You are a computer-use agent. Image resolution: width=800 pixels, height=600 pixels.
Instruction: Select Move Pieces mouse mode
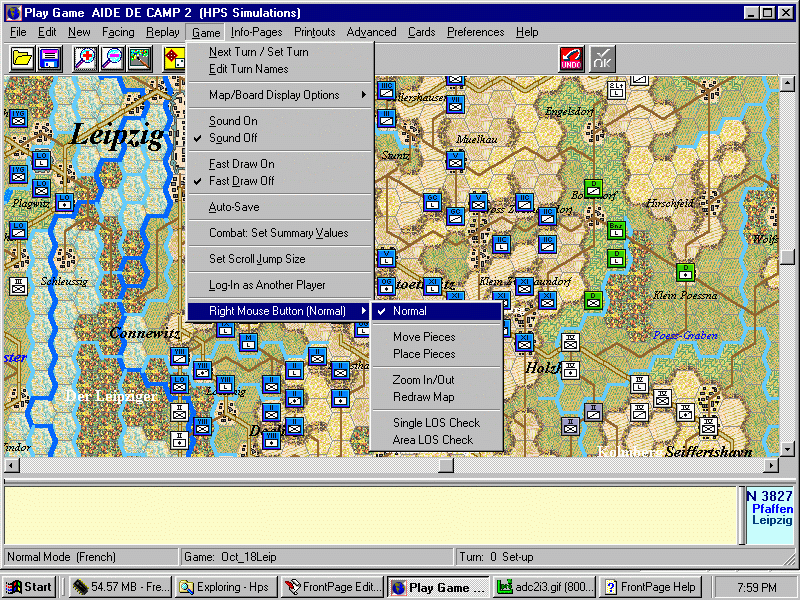tap(437, 337)
